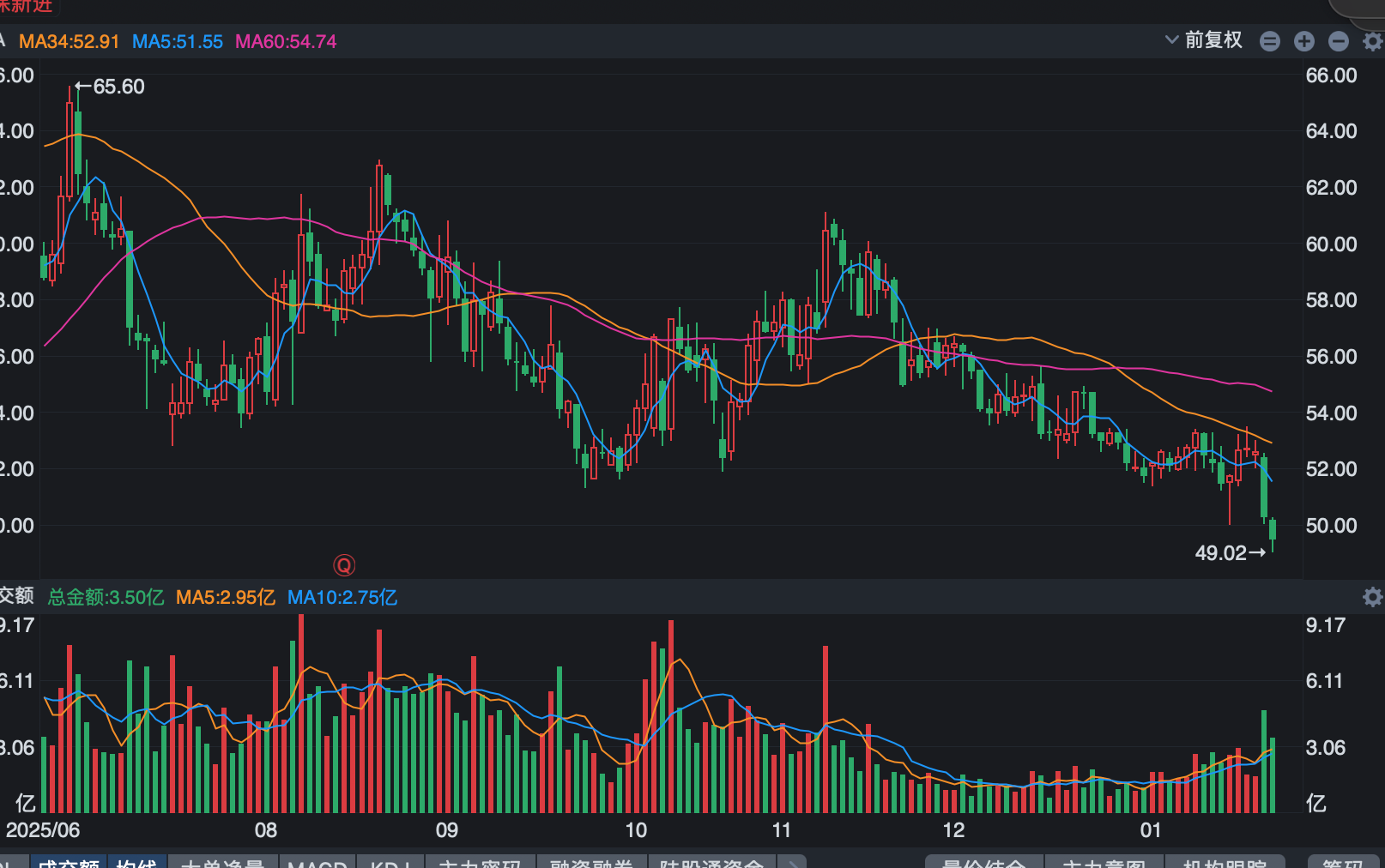
Task: Zoom in the K-line chart with plus icon
Action: coord(1304,41)
